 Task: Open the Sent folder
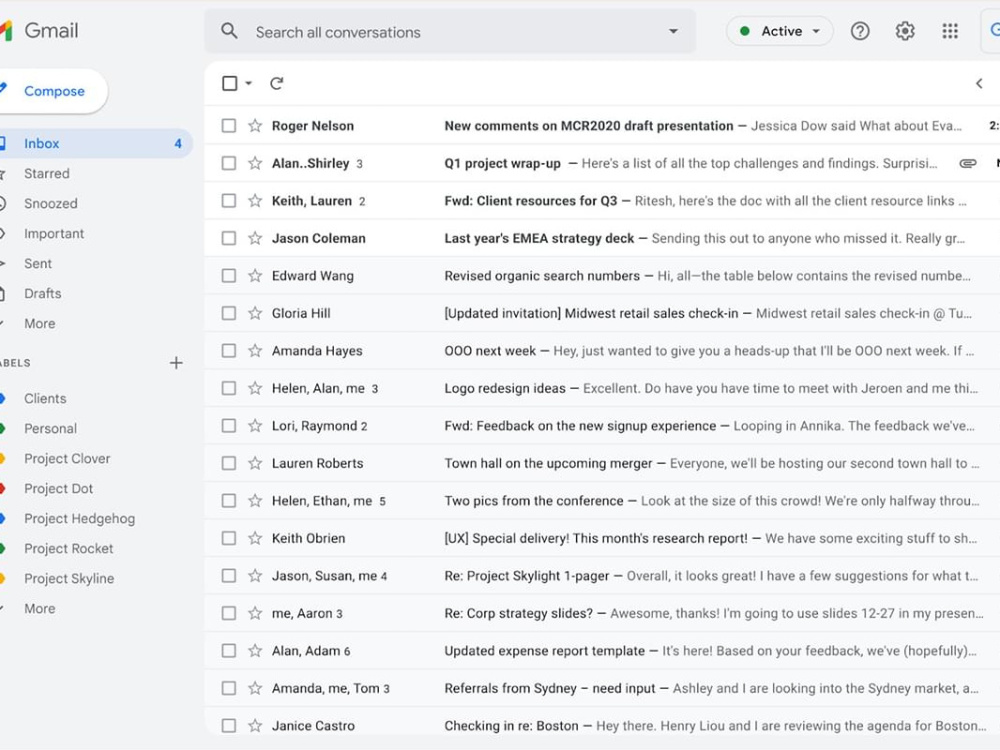38,263
